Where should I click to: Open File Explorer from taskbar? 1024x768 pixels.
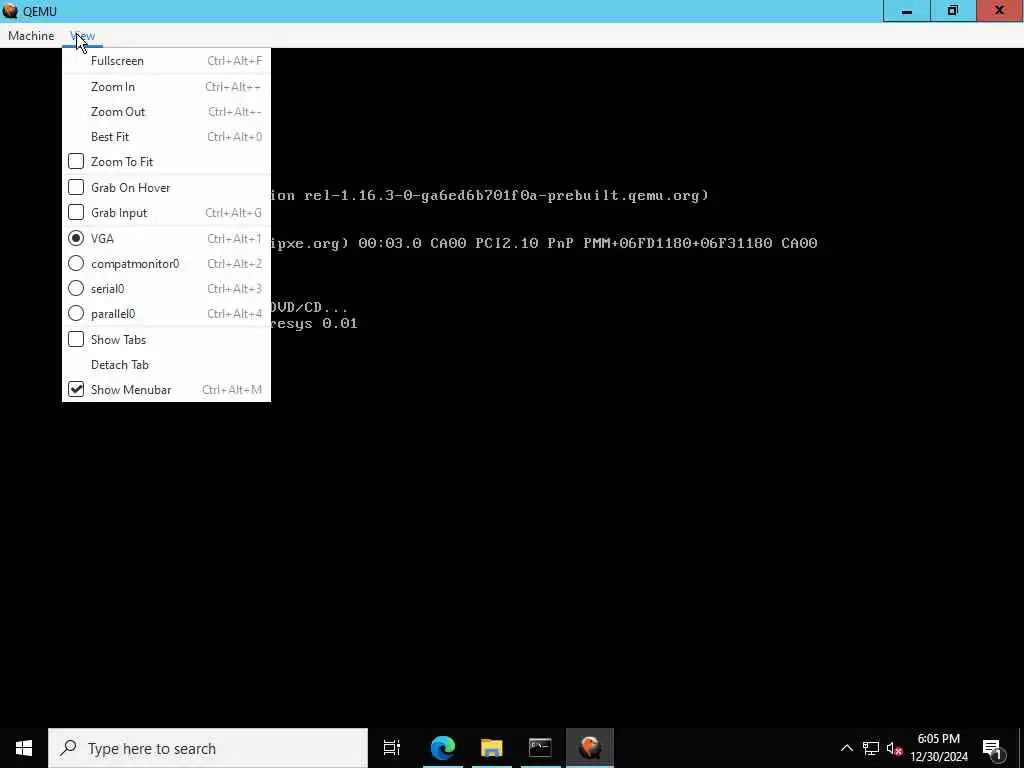click(x=492, y=748)
